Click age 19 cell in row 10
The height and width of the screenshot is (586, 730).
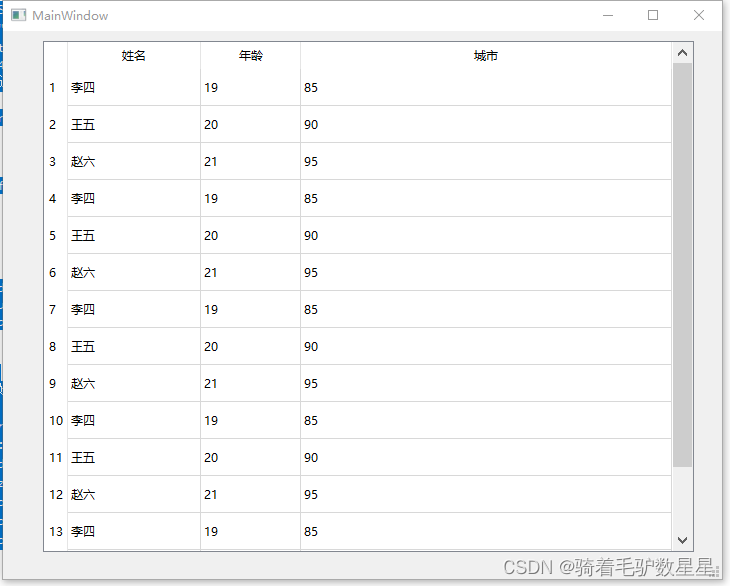(250, 420)
